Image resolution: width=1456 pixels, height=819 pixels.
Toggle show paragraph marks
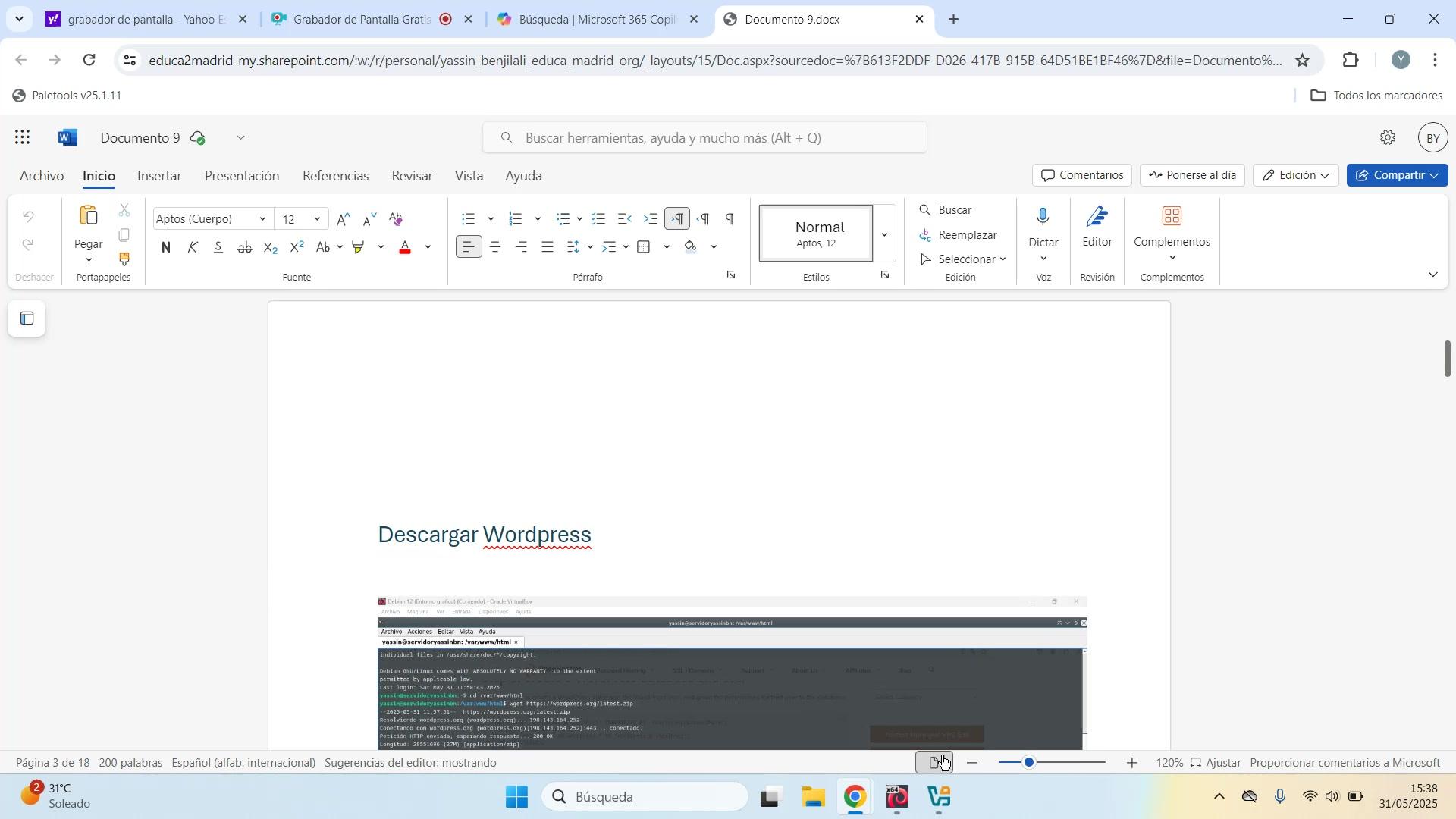click(x=730, y=220)
